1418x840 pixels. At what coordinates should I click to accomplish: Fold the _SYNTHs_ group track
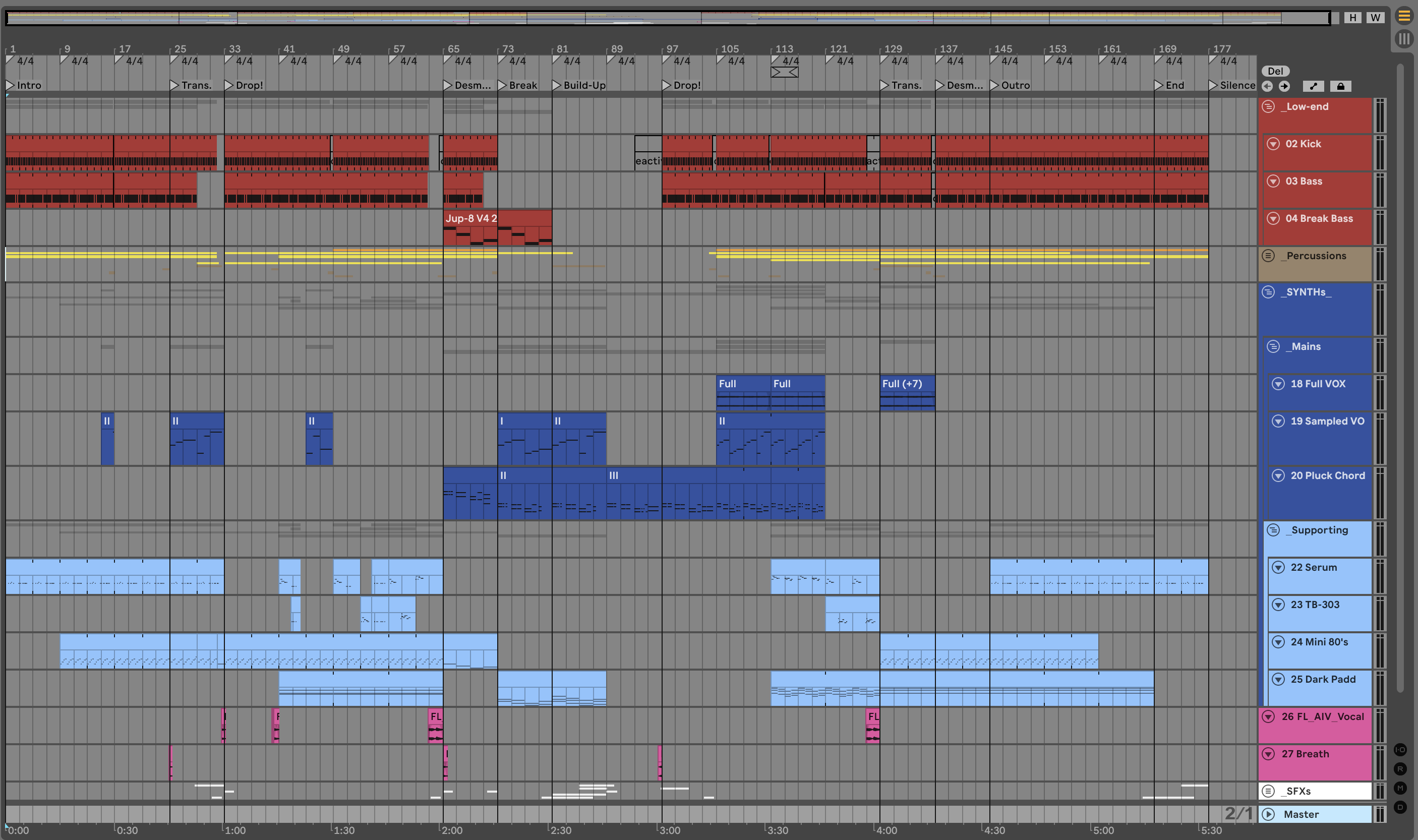point(1269,292)
